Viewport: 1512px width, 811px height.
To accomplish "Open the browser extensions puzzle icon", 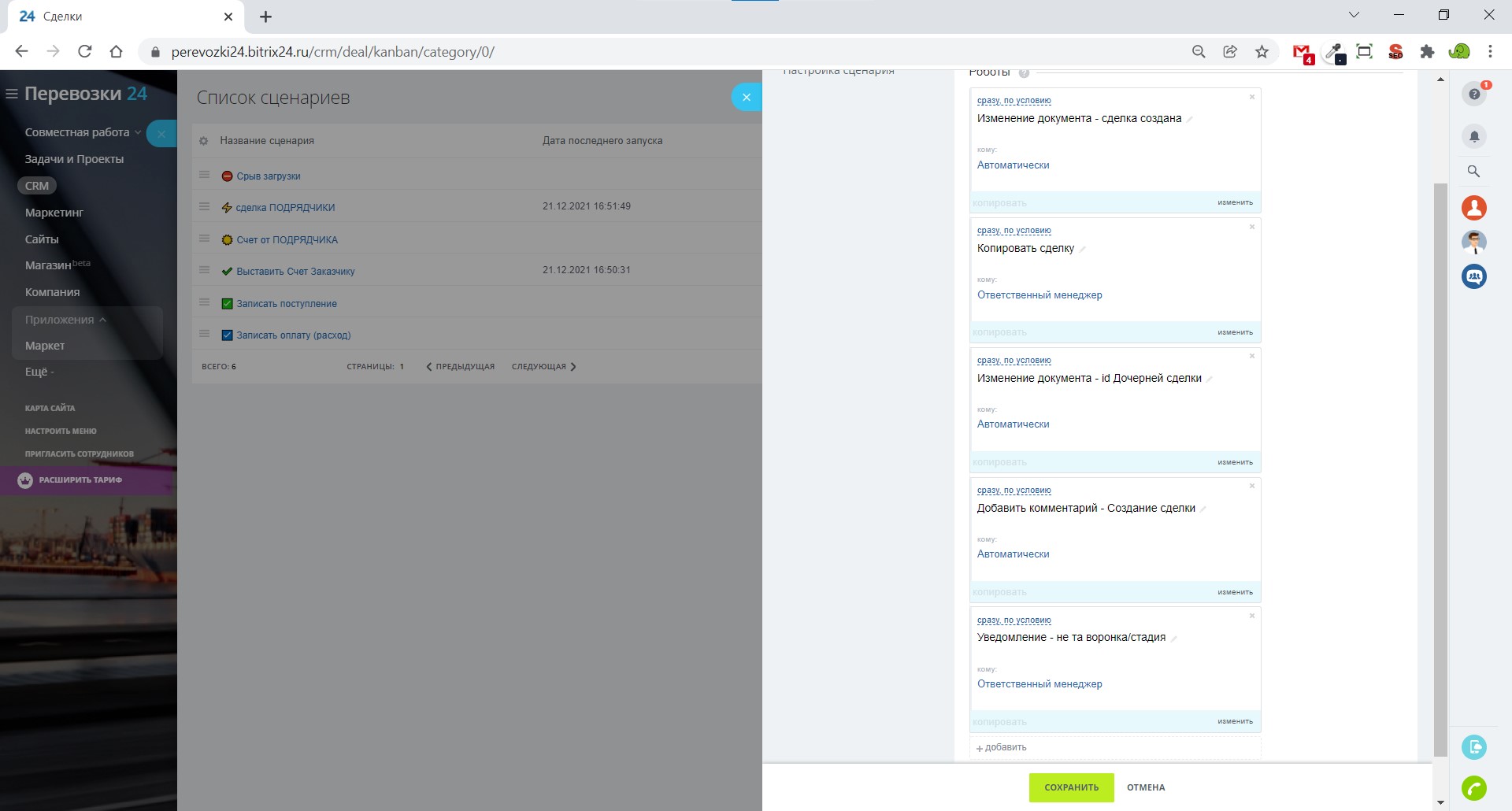I will pos(1427,52).
